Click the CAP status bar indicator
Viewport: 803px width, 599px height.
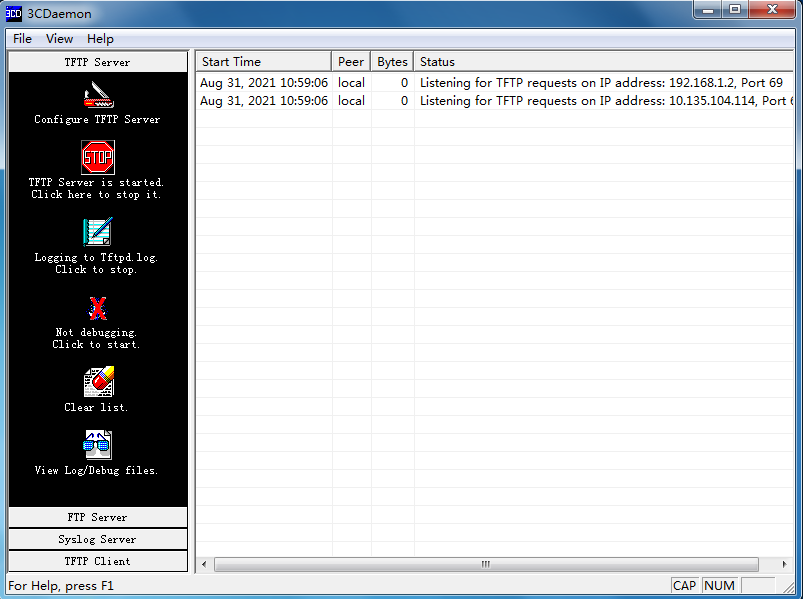[685, 585]
